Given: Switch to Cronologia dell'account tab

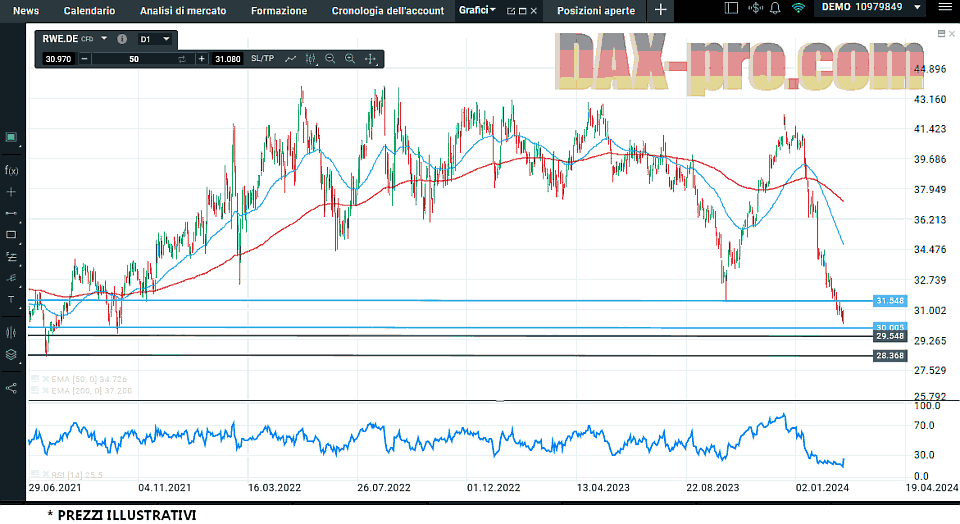Looking at the screenshot, I should click(x=388, y=10).
